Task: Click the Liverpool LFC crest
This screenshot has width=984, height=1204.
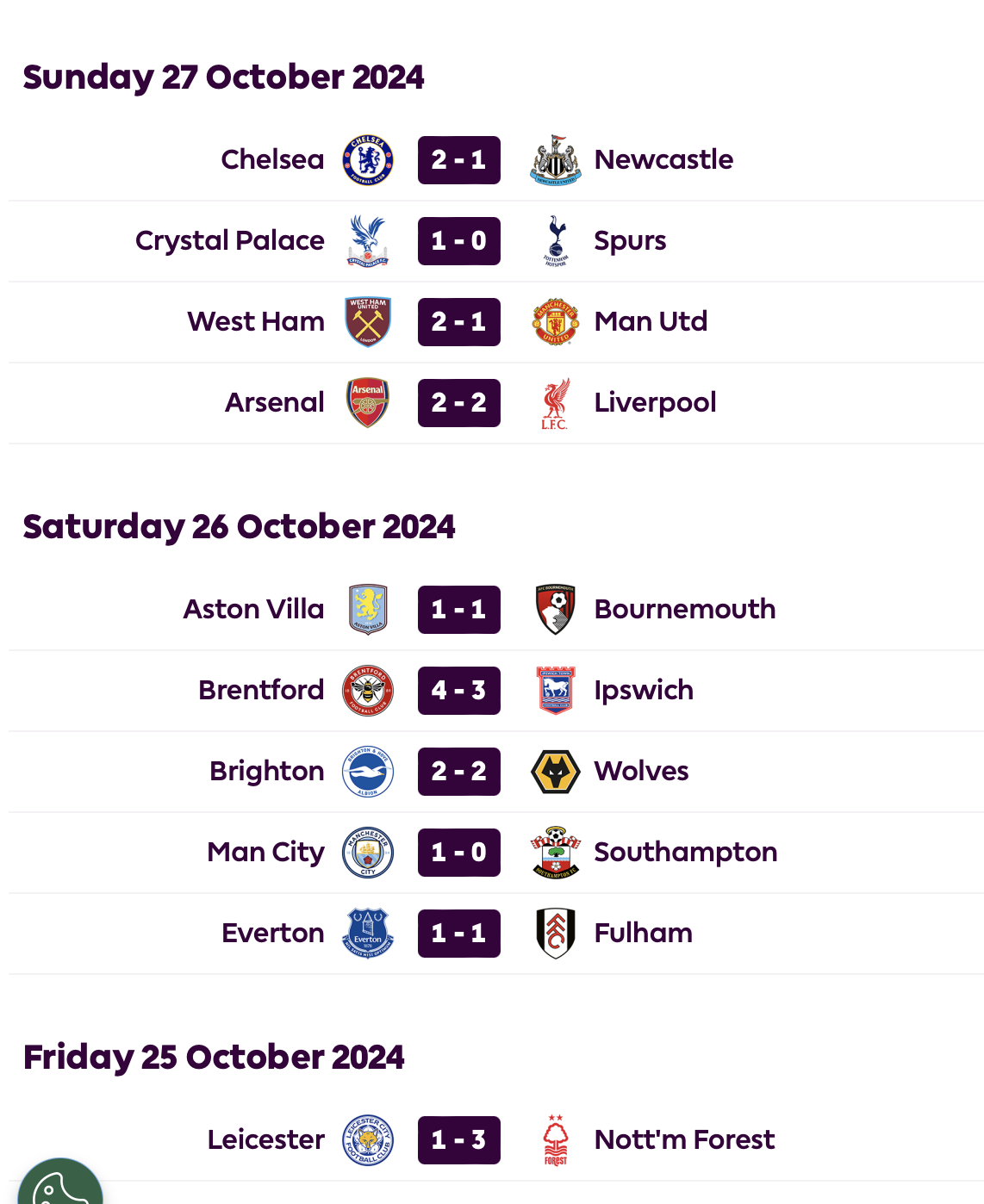Action: pyautogui.click(x=556, y=403)
